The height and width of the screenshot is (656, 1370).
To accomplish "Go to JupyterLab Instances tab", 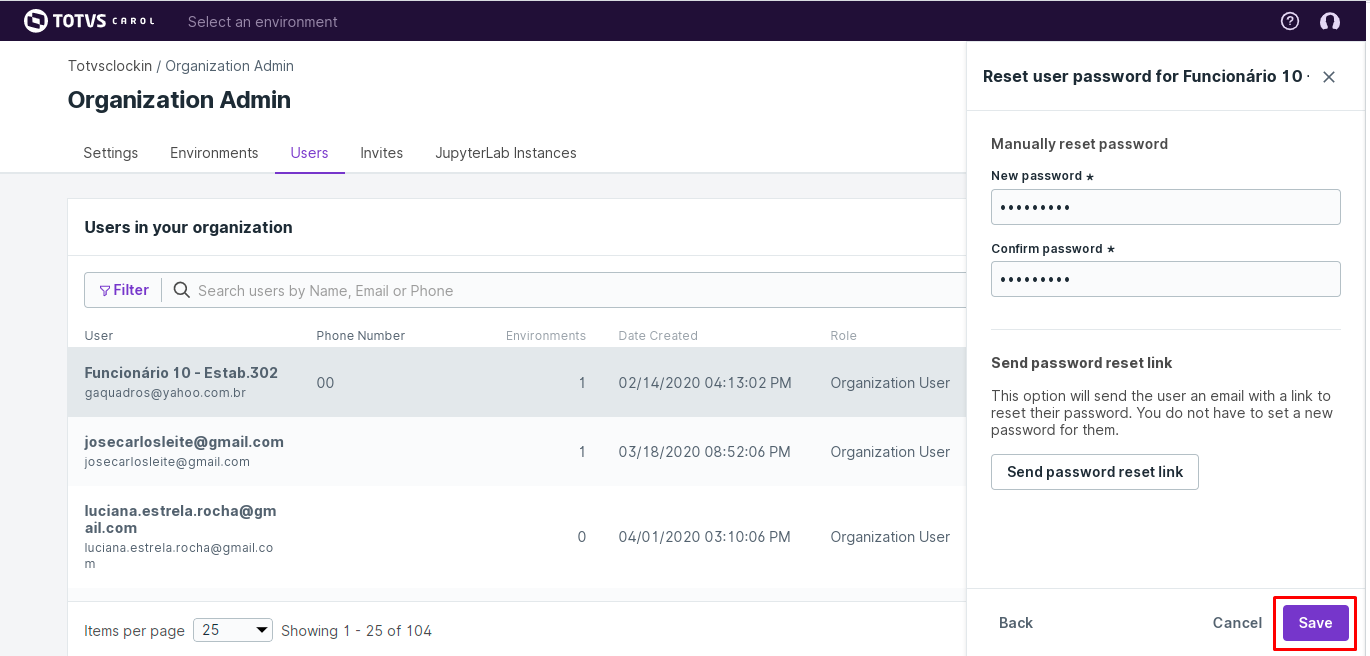I will [506, 153].
